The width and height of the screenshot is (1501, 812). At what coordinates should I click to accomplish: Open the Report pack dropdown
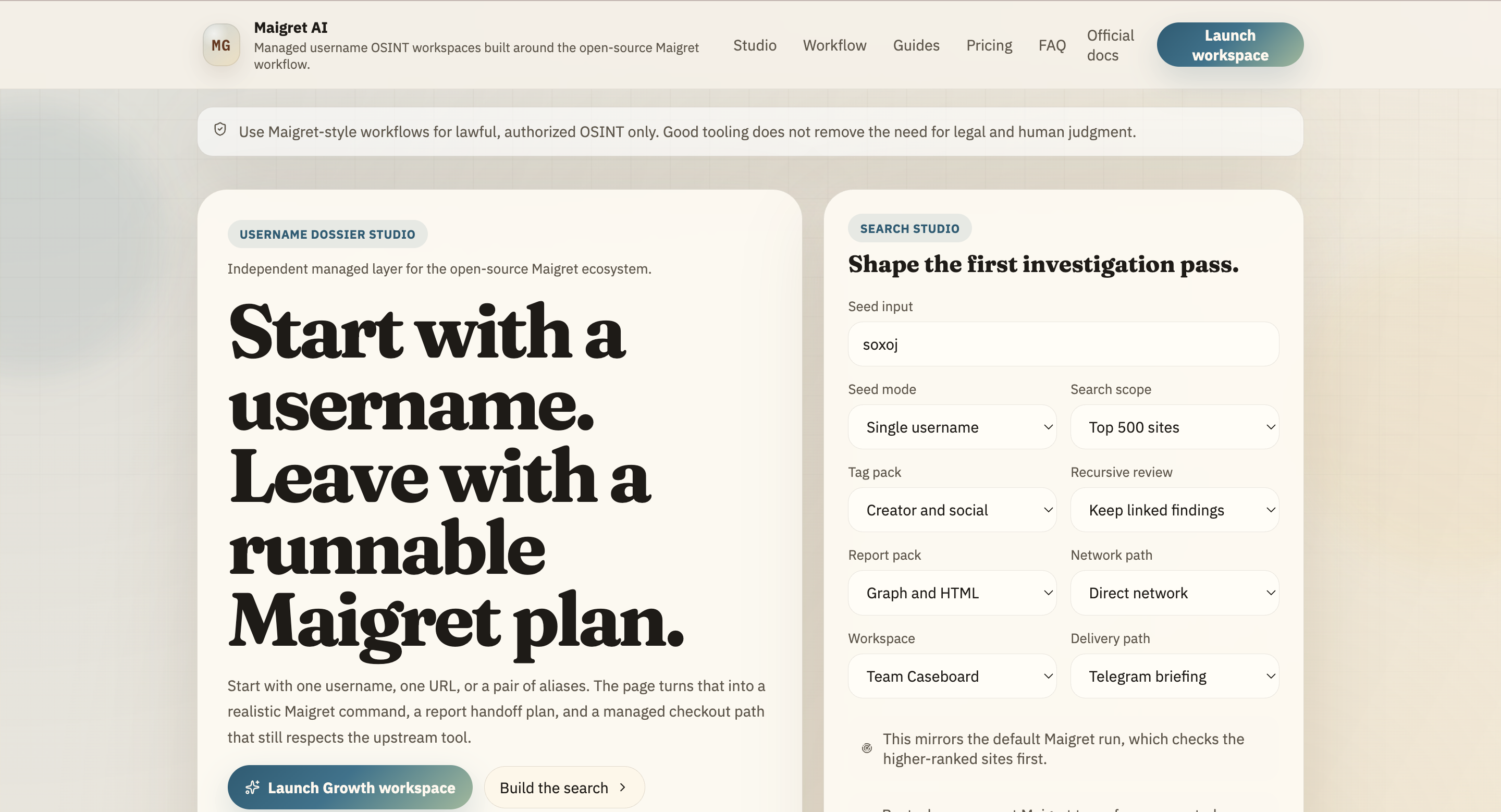pos(952,593)
